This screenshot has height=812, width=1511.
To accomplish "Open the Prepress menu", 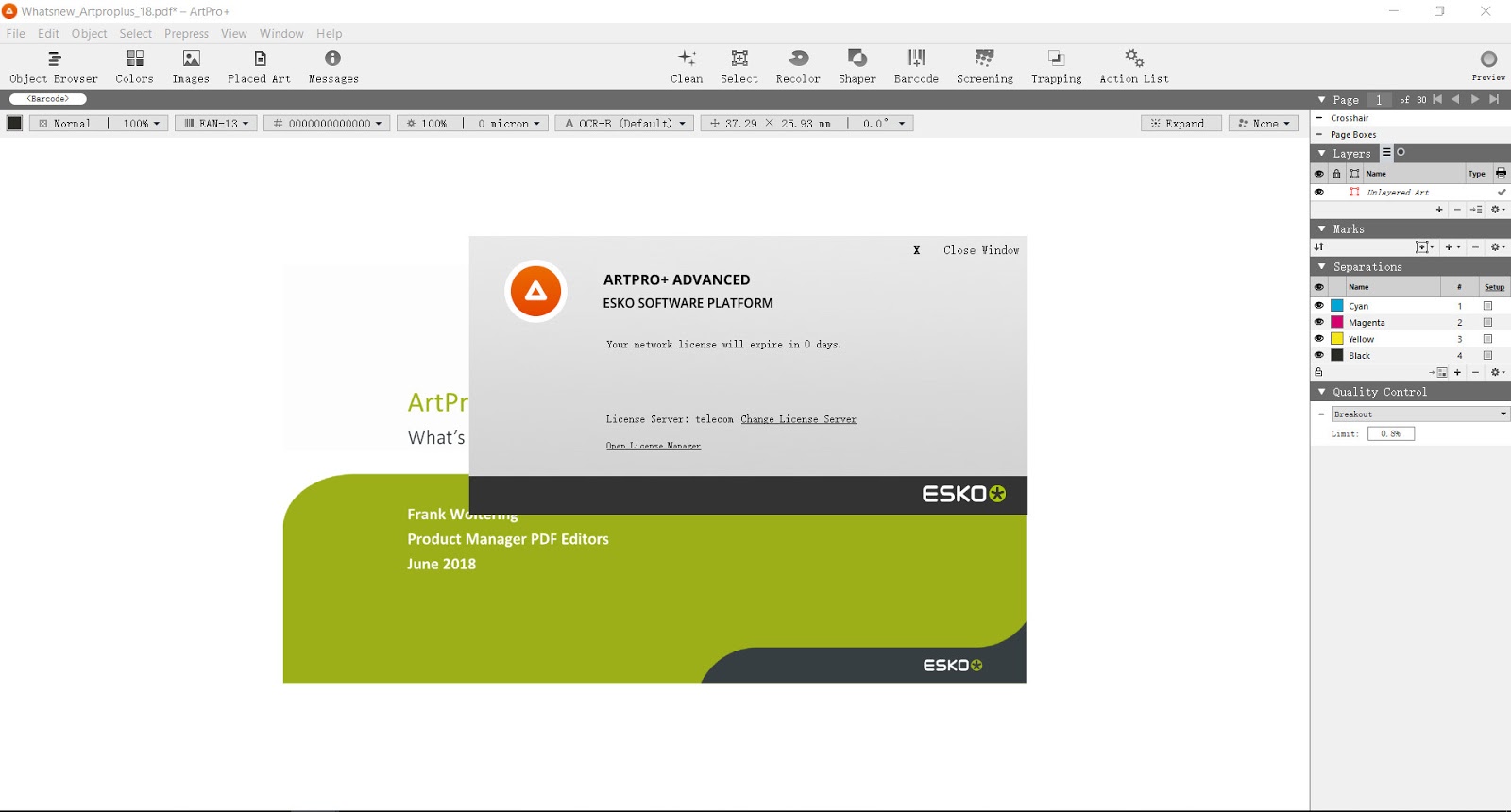I will point(186,33).
